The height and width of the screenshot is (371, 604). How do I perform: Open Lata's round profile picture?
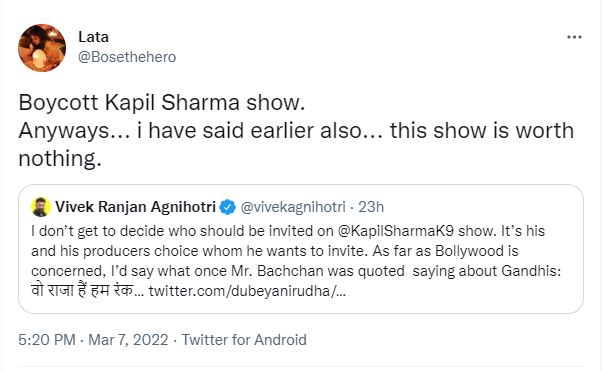(42, 48)
